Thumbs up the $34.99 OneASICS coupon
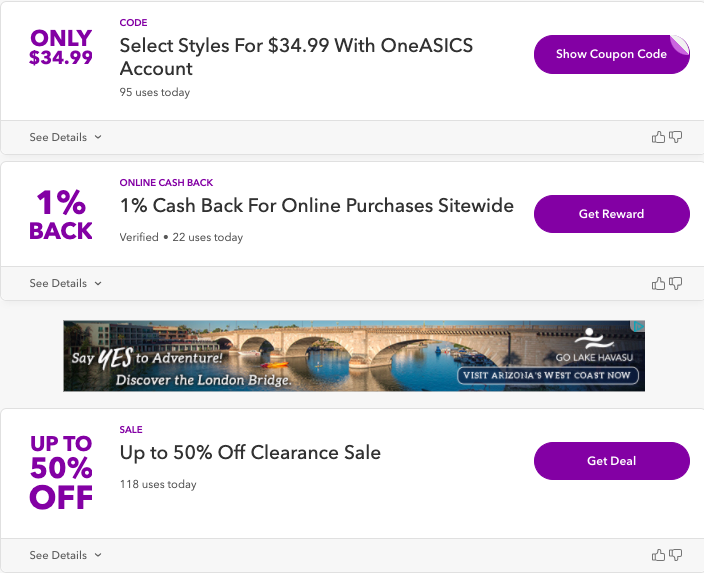 coord(658,137)
